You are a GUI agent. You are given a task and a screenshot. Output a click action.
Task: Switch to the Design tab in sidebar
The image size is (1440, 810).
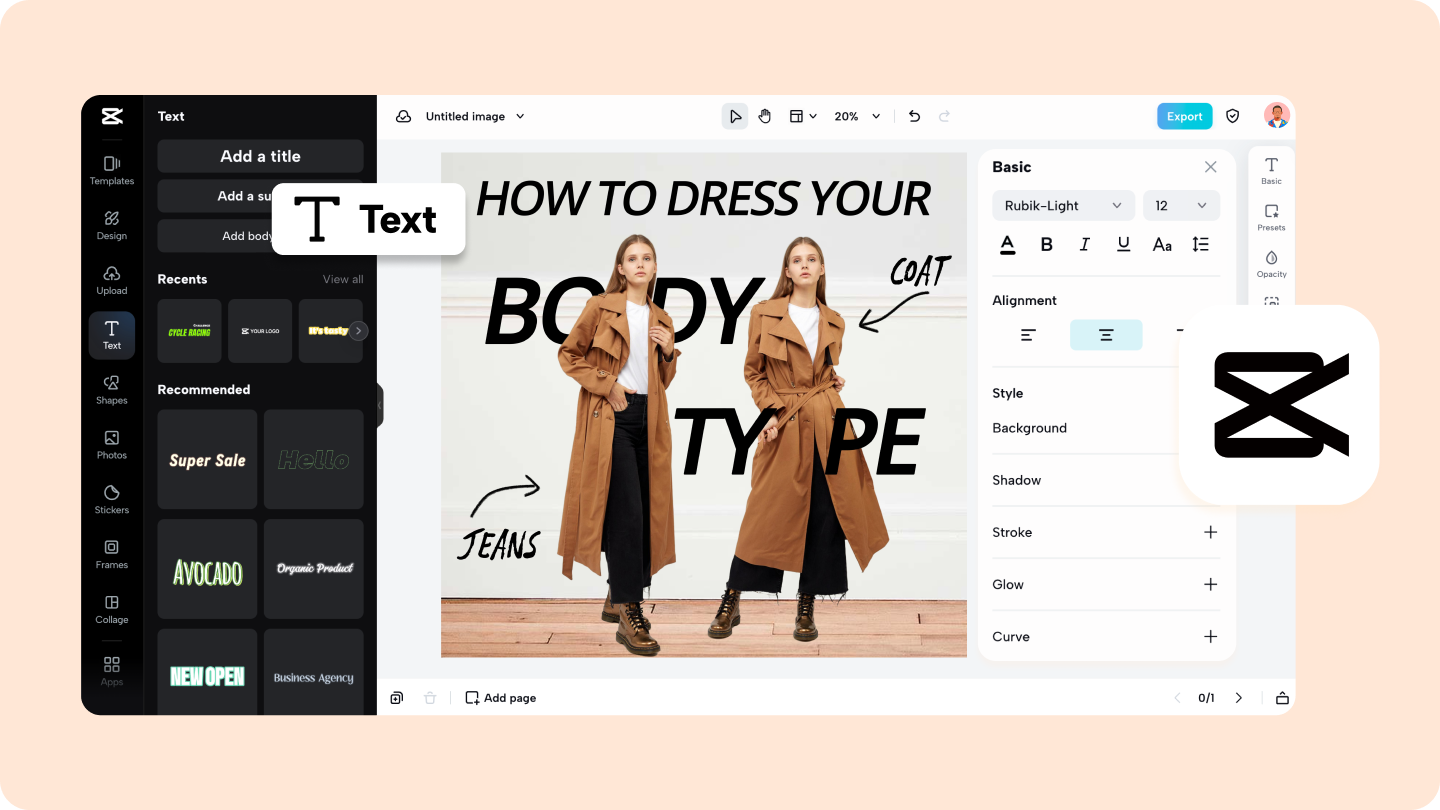(111, 225)
